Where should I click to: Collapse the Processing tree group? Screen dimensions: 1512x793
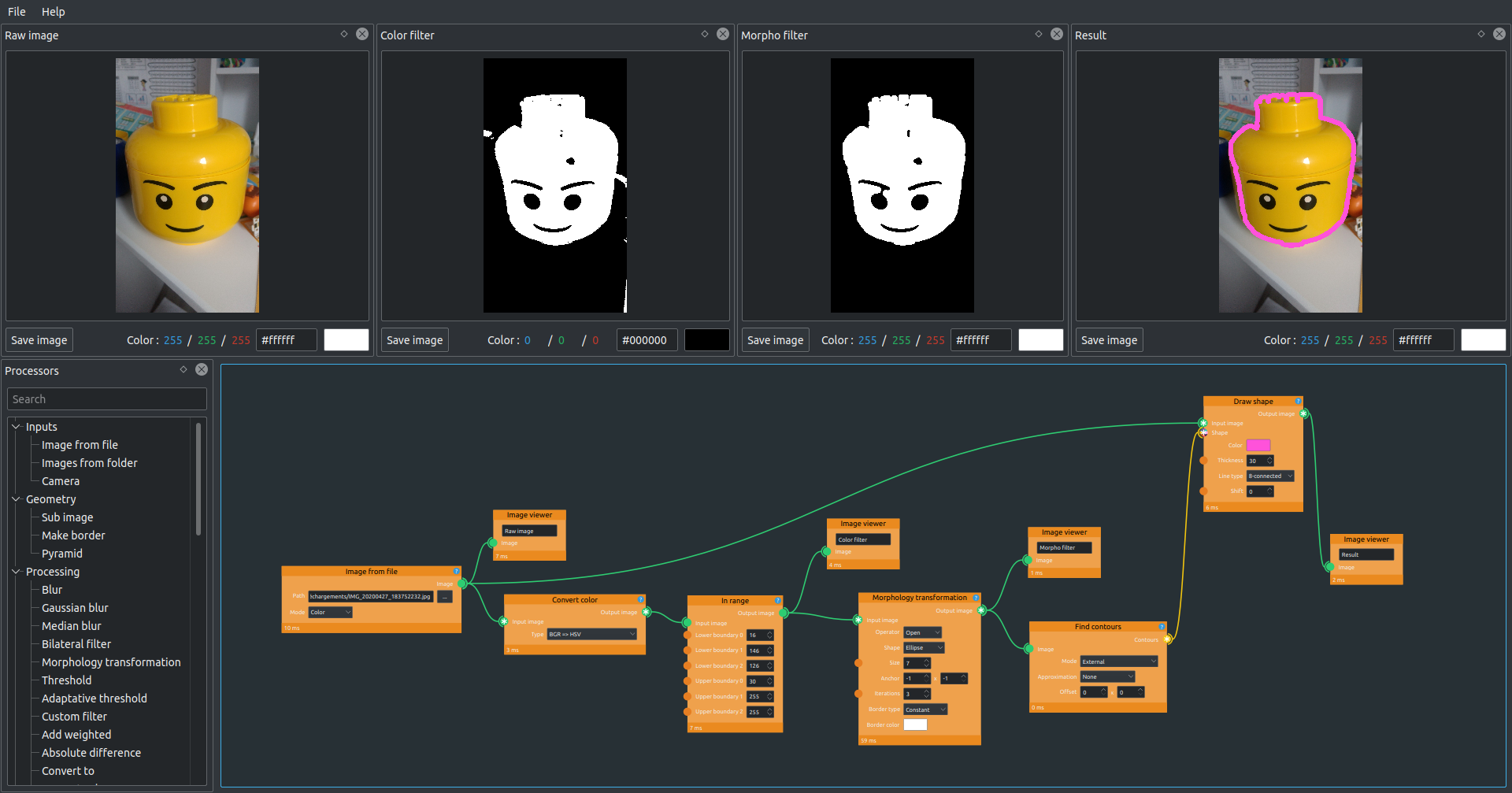(x=16, y=572)
